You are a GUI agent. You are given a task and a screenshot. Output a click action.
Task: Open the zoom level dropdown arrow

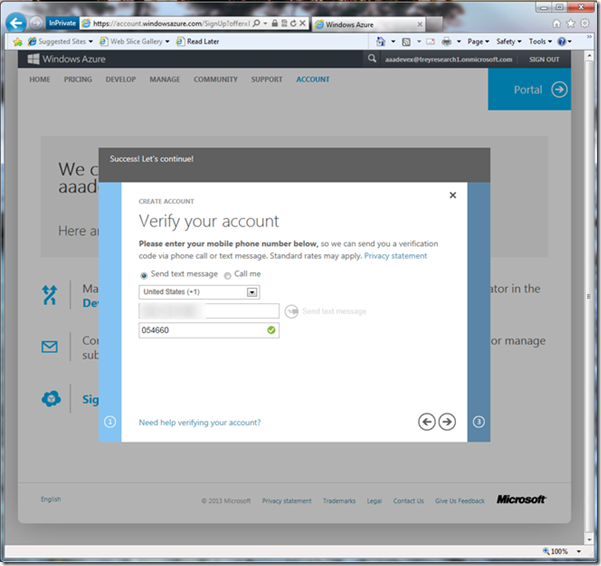coord(579,551)
